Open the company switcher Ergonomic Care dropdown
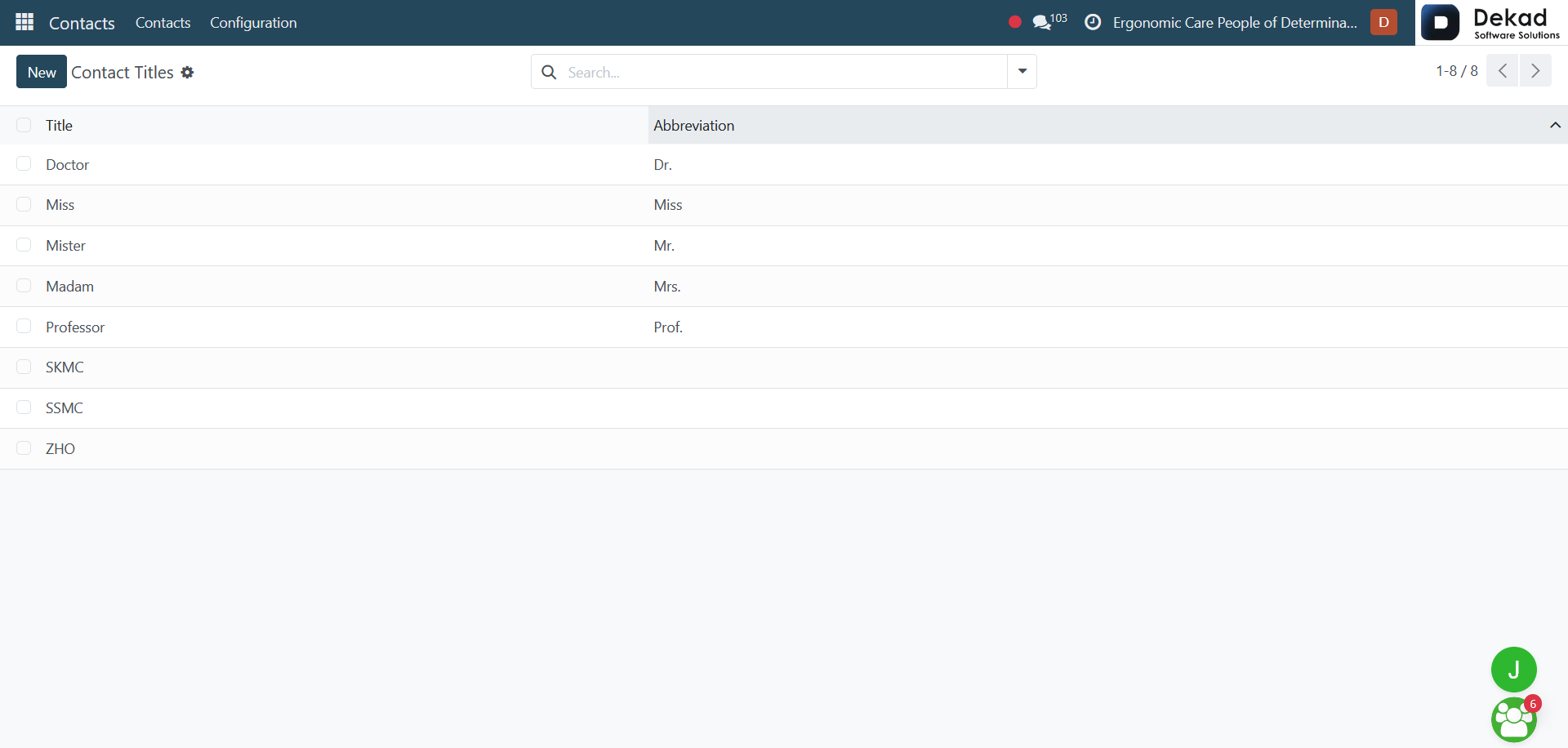This screenshot has width=1568, height=748. pyautogui.click(x=1235, y=23)
